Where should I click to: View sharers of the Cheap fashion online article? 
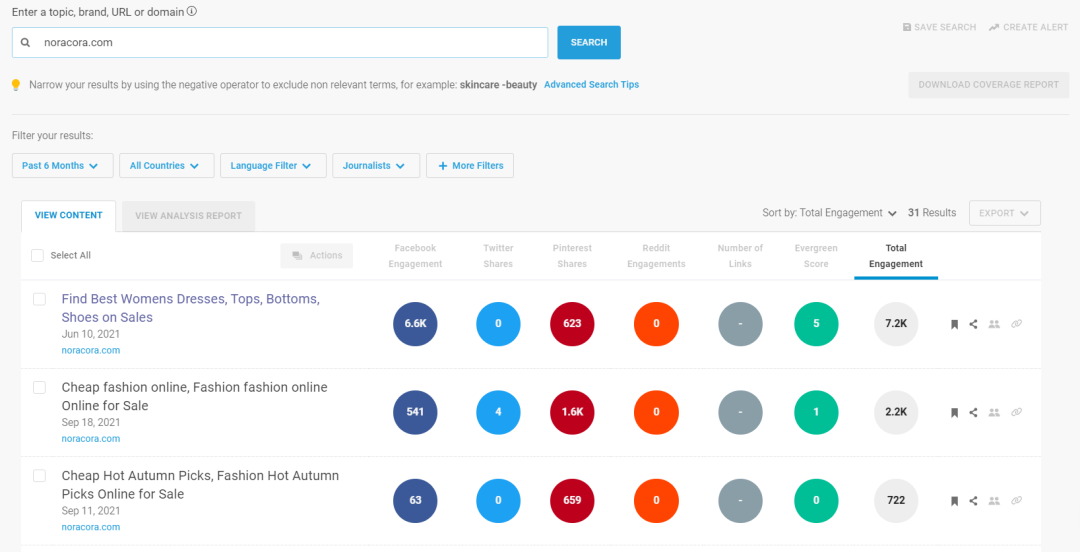pos(994,412)
